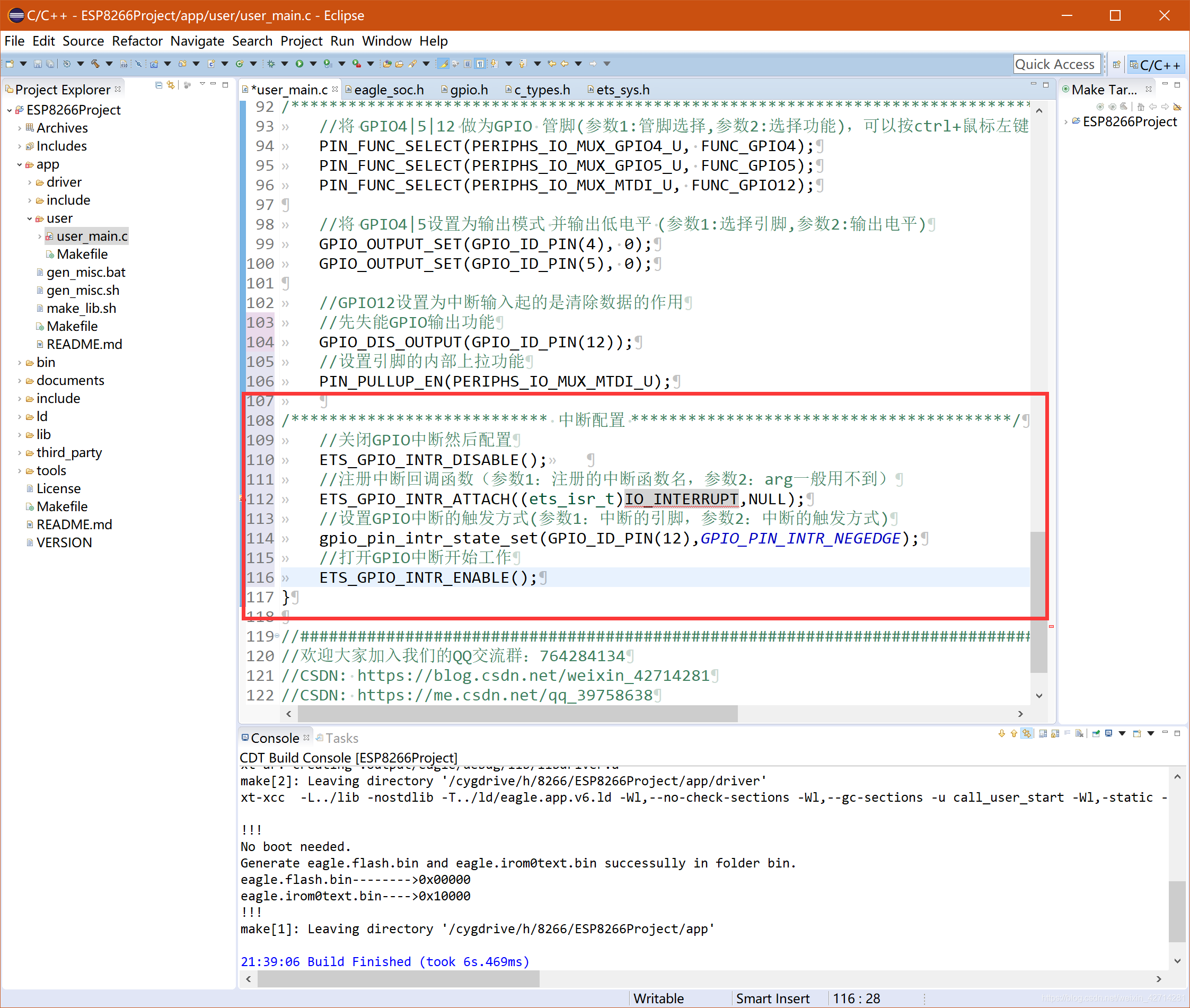
Task: Select gen_misc.bat in project tree
Action: pyautogui.click(x=86, y=273)
